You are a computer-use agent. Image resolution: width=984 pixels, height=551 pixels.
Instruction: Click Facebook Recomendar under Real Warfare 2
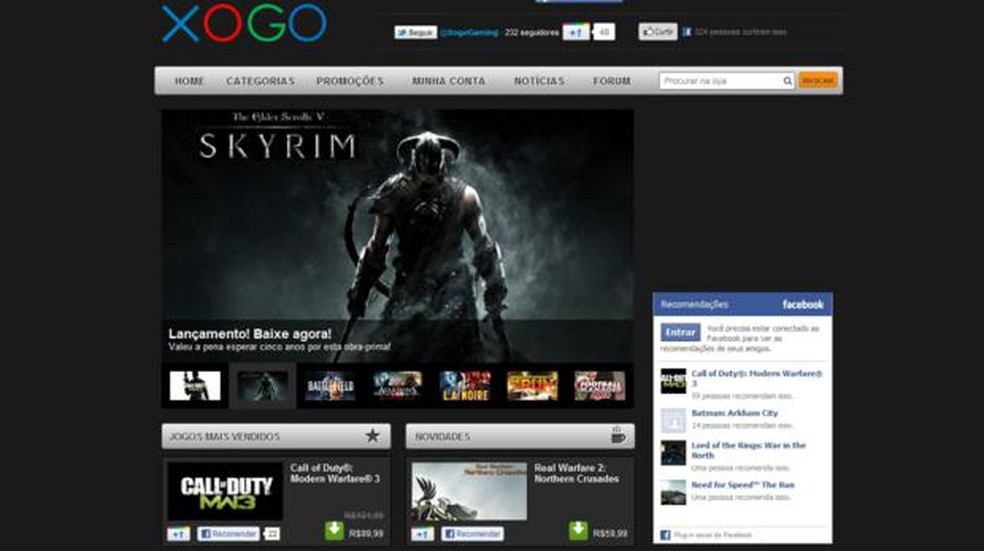(473, 534)
